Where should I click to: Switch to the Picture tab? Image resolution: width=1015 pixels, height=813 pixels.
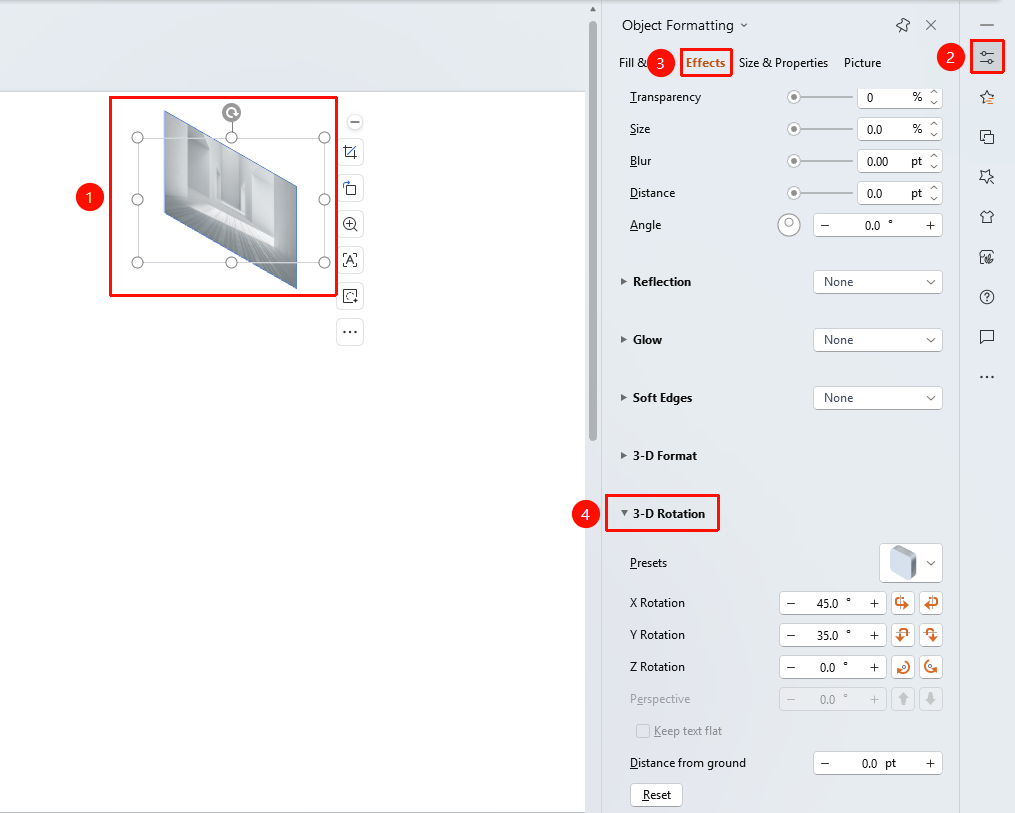point(862,63)
